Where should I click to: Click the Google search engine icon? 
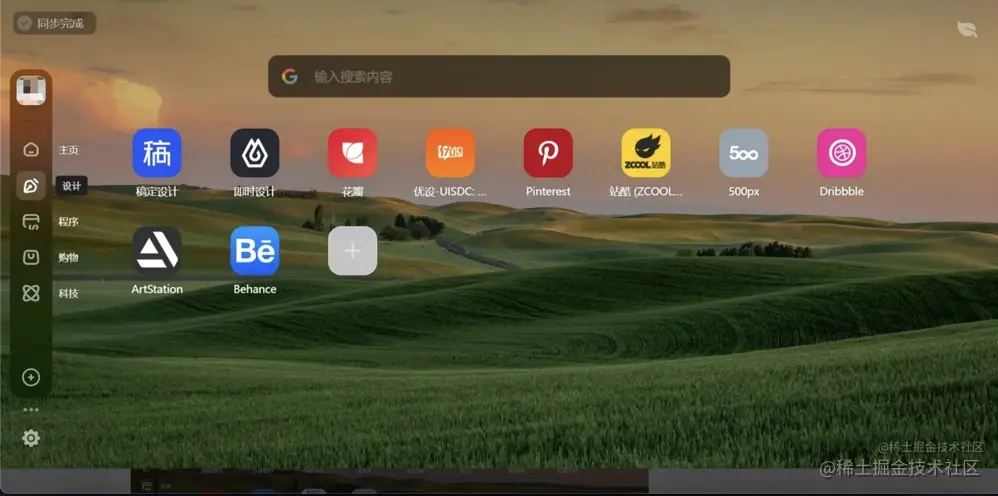point(290,76)
